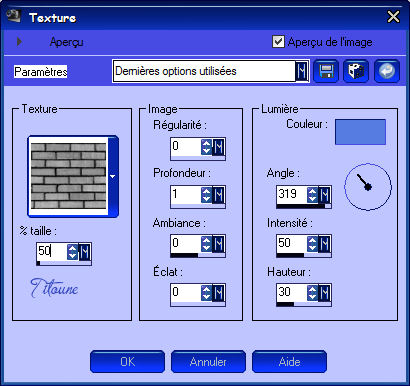Open the Couleur light color swatch
This screenshot has height=386, width=410.
point(360,132)
